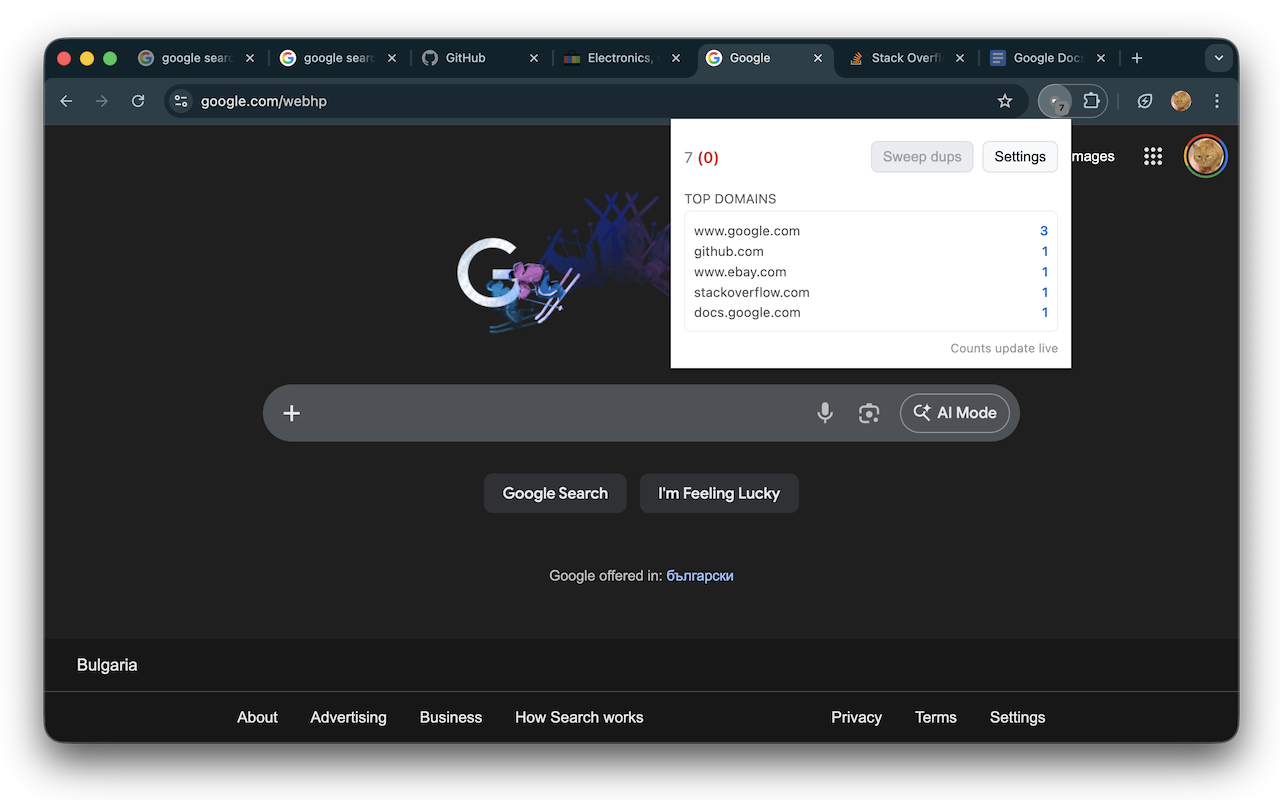Click the count 1 next to www.ebay.com
The image size is (1280, 800).
click(x=1045, y=272)
